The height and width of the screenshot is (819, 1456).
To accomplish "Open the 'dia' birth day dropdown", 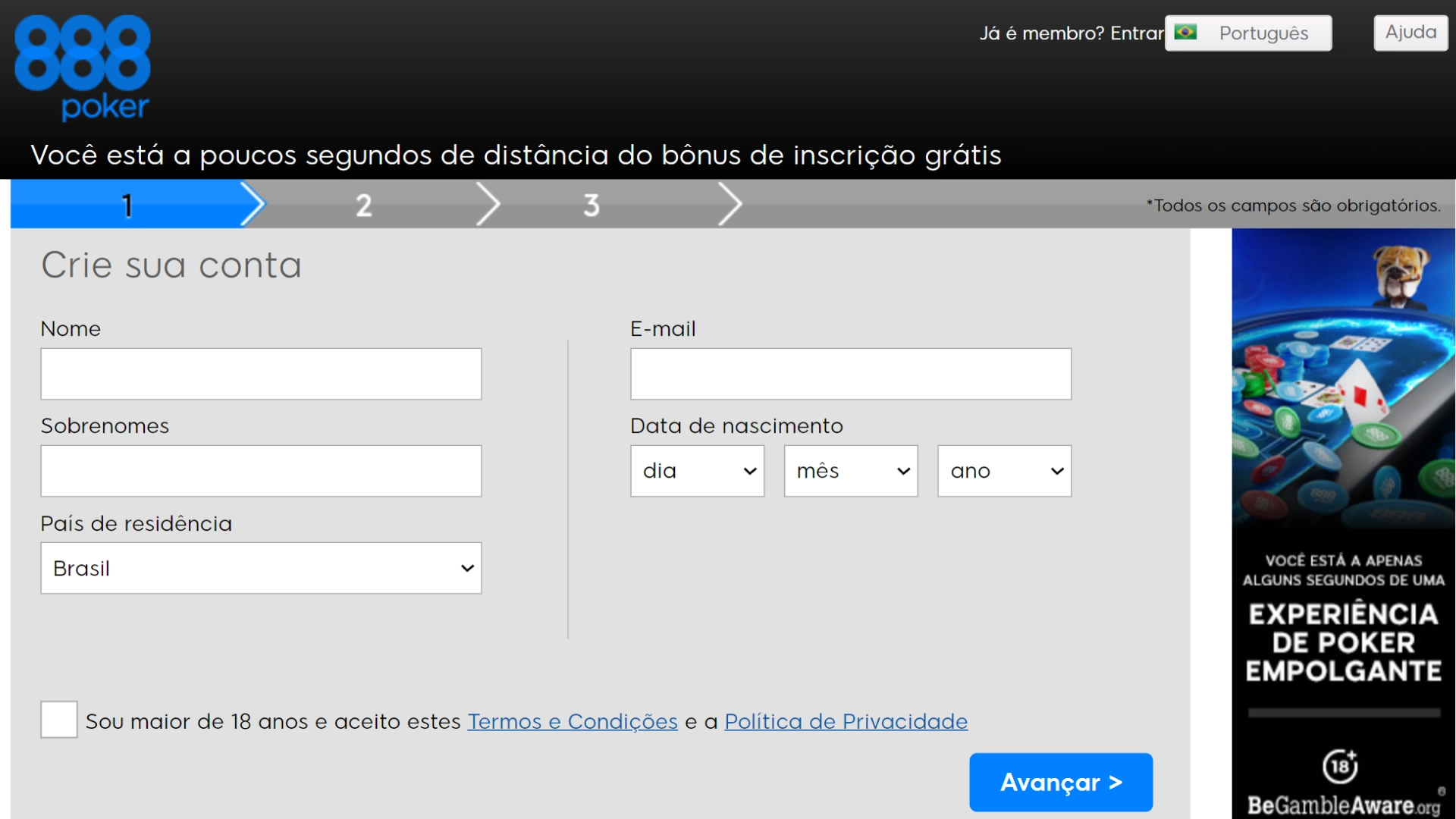I will pos(696,470).
